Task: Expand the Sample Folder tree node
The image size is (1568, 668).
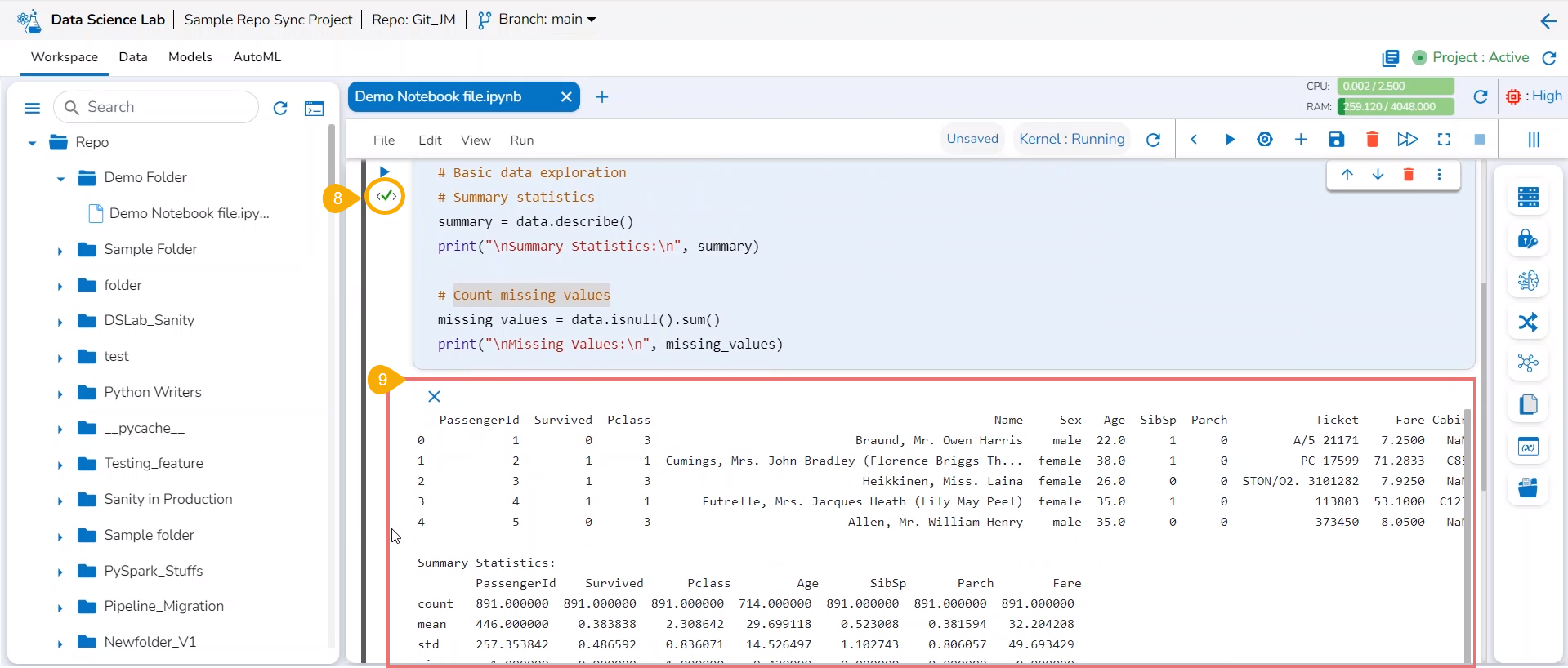Action: coord(60,251)
